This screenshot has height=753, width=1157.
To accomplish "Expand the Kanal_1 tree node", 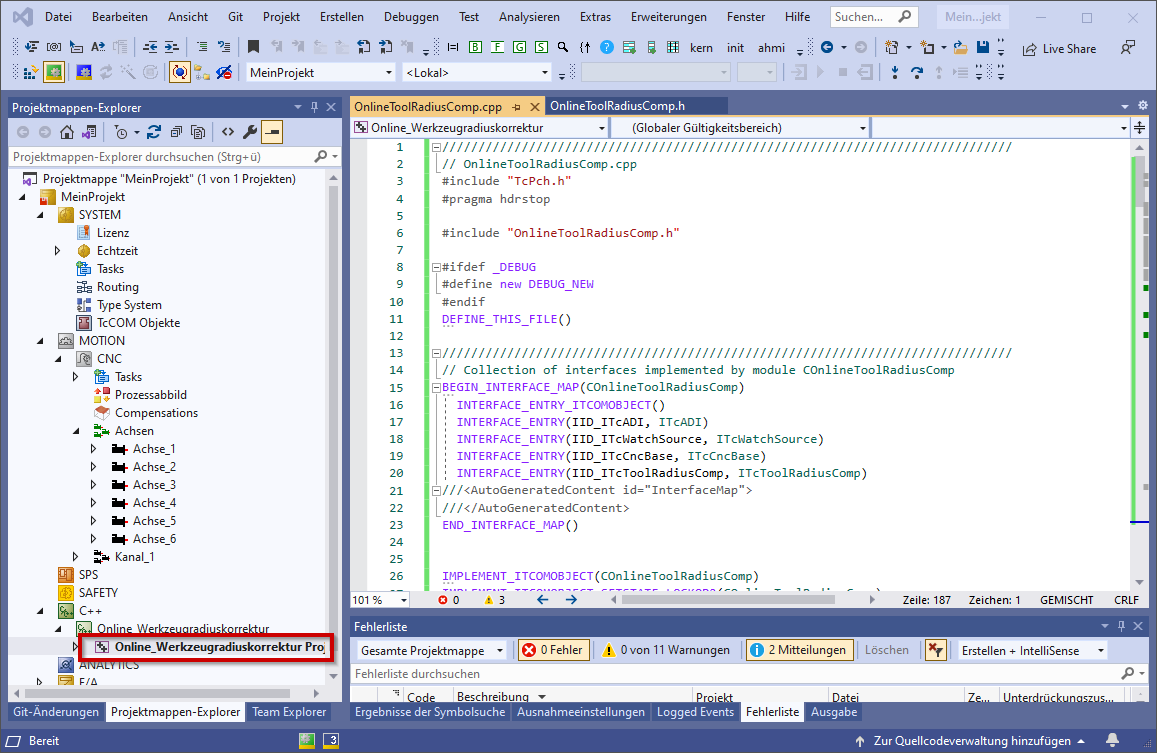I will click(x=76, y=557).
